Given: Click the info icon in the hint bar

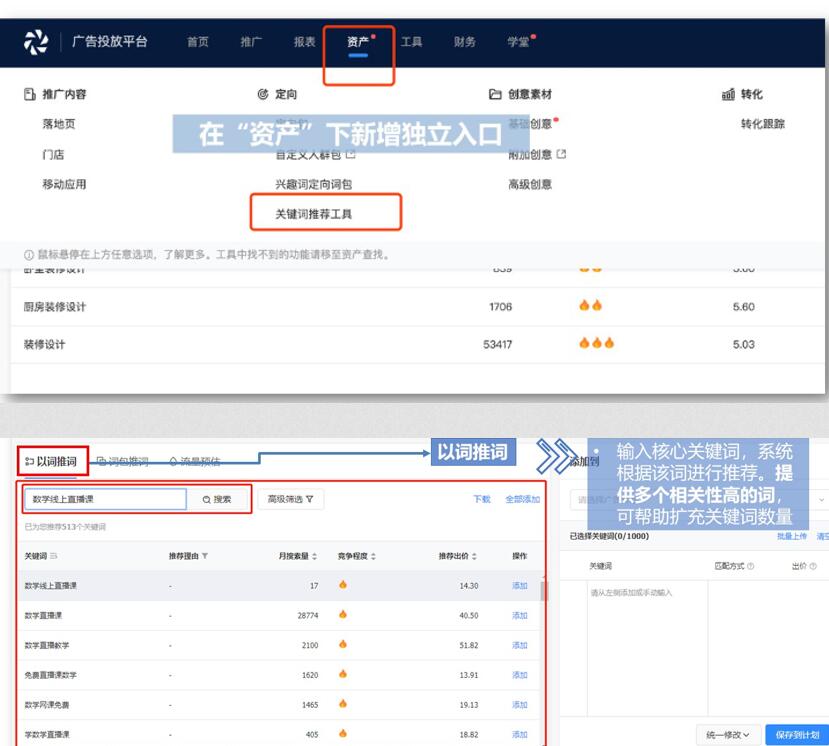Looking at the screenshot, I should [29, 255].
